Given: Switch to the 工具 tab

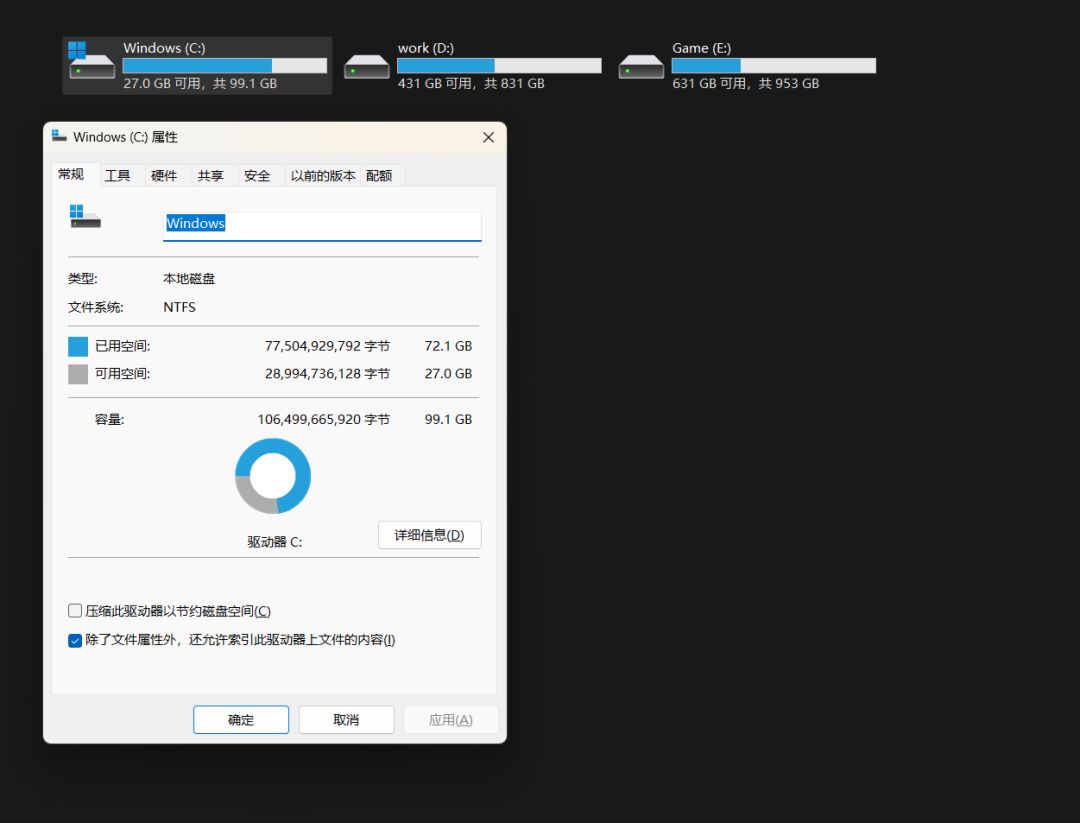Looking at the screenshot, I should pyautogui.click(x=118, y=175).
